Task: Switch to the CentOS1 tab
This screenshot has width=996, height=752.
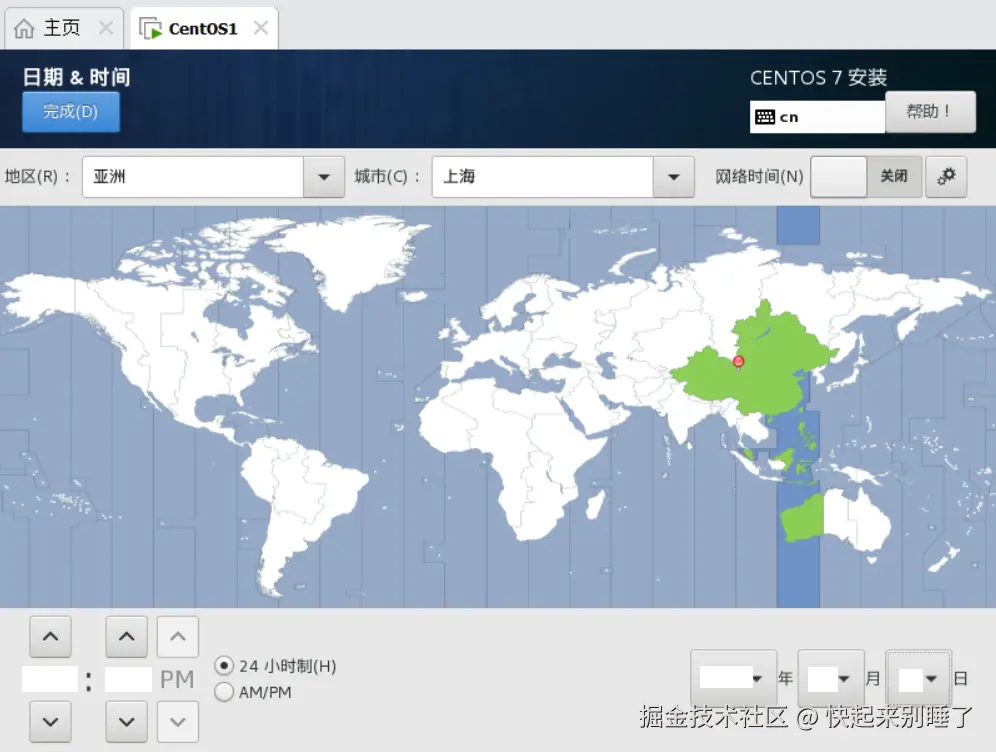Action: (x=203, y=29)
